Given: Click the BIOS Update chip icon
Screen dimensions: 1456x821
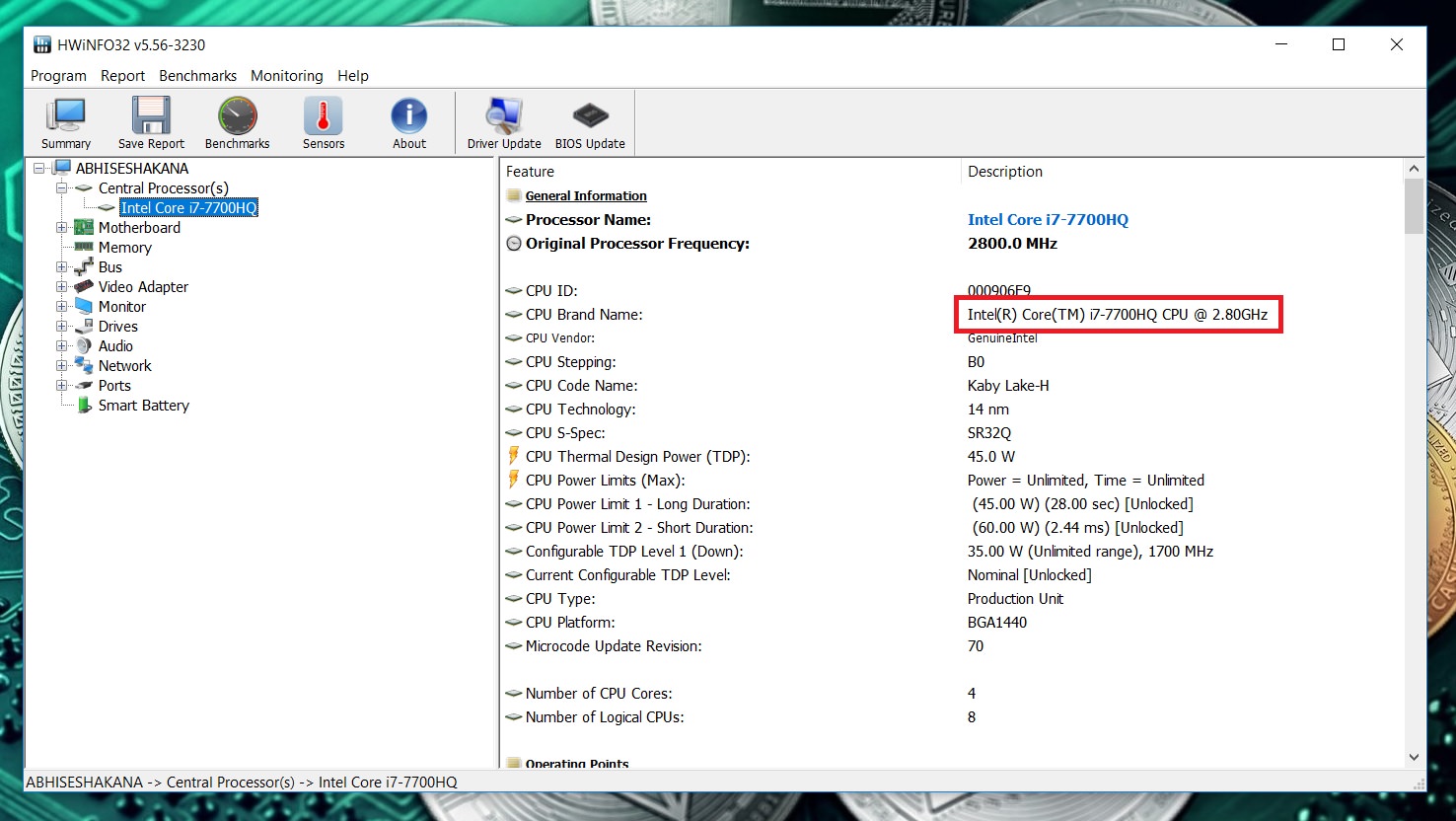Looking at the screenshot, I should [591, 115].
